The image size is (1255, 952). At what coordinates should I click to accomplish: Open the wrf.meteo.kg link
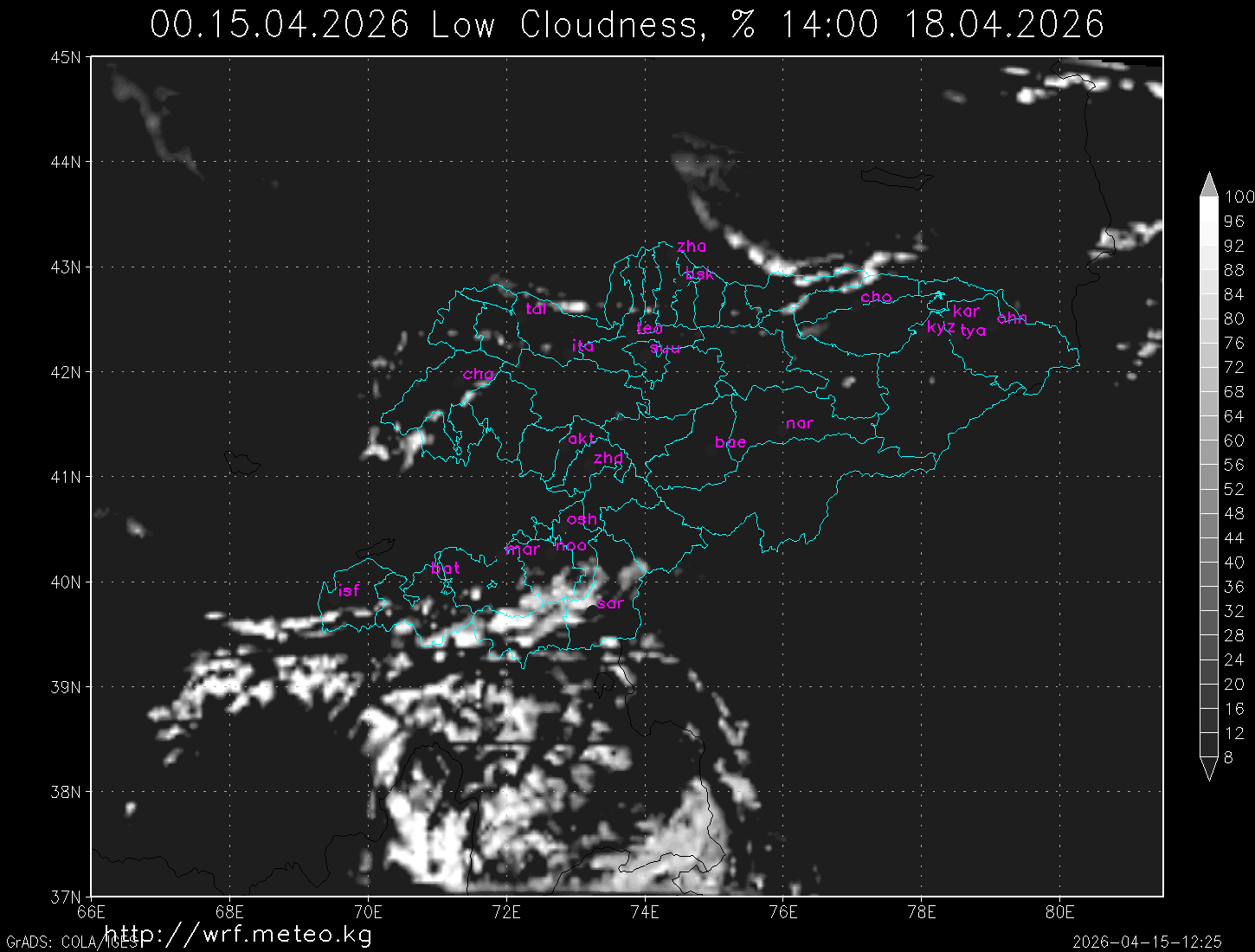coord(238,934)
